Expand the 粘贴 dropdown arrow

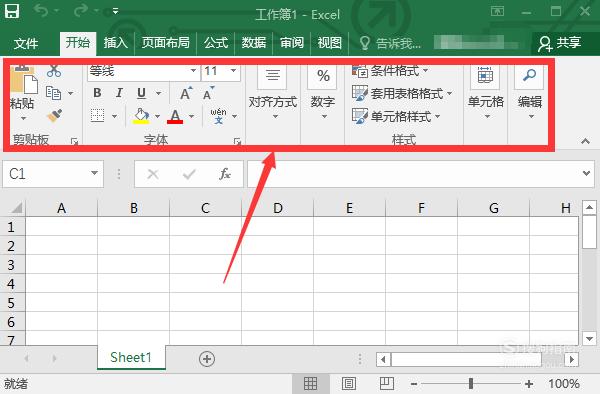23,118
